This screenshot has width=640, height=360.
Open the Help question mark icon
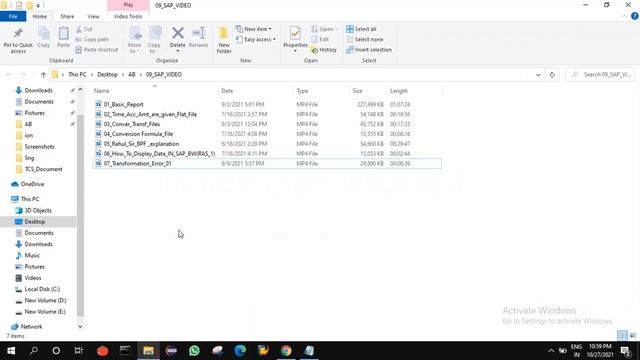coord(635,16)
